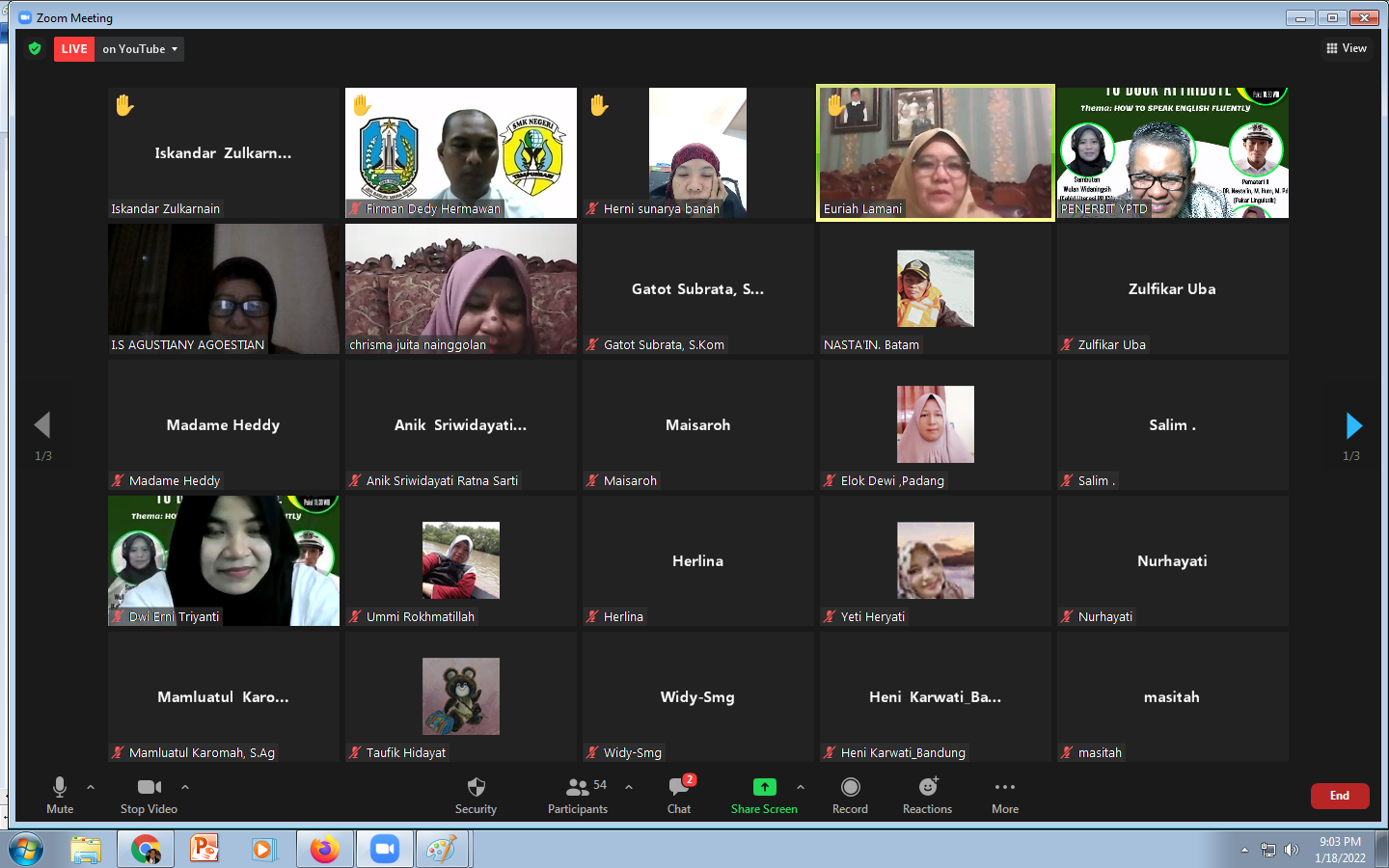Expand the arrow beside Share Screen
1389x868 pixels.
(801, 787)
